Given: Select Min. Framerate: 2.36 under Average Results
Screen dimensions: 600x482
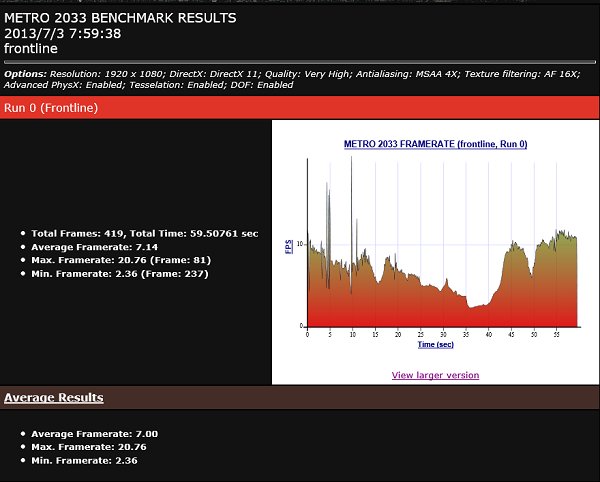Looking at the screenshot, I should (84, 460).
